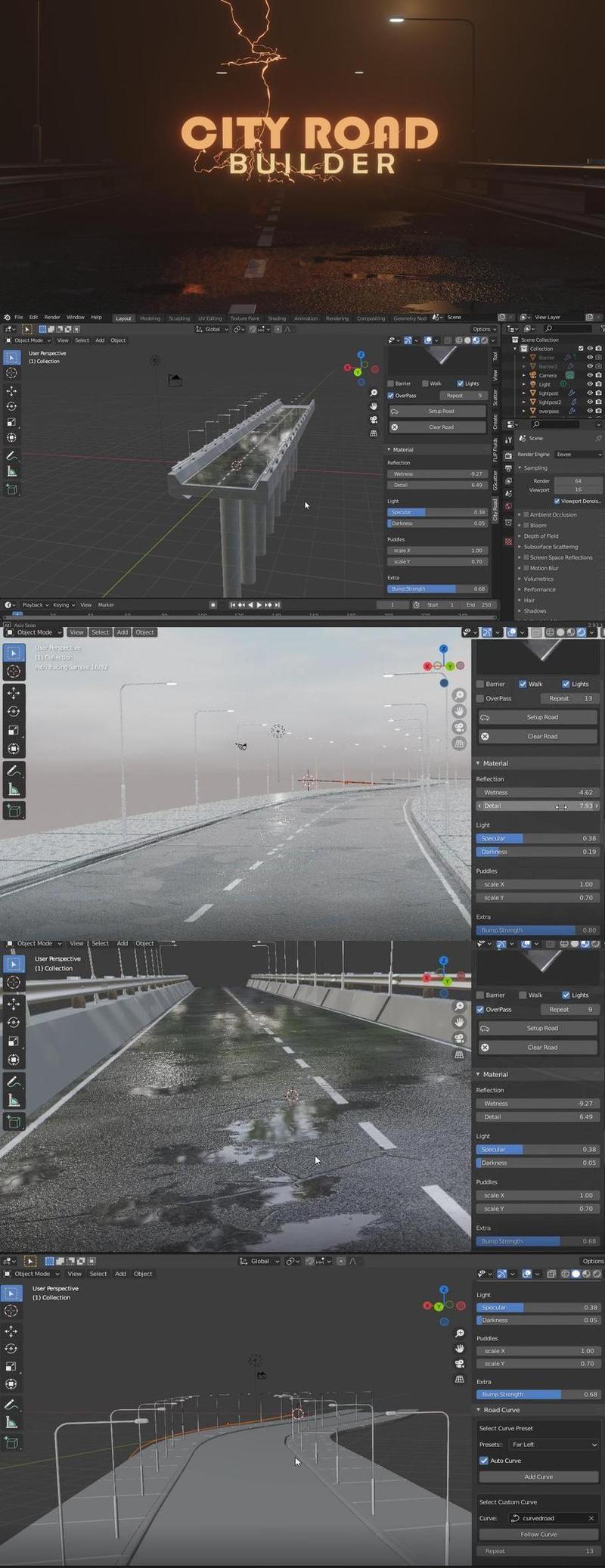
Task: Click the zoom magnifier icon in the top viewport
Action: pyautogui.click(x=374, y=393)
